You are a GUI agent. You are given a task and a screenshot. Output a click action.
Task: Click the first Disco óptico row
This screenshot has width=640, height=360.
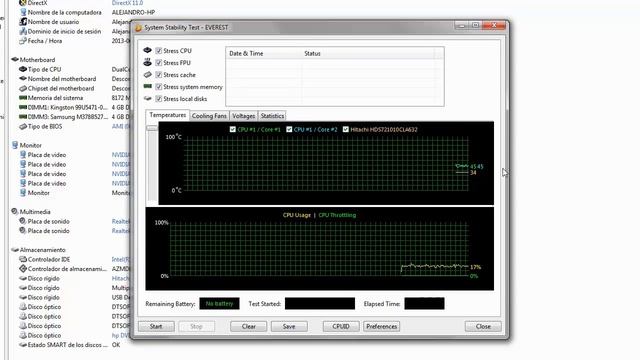(44, 307)
